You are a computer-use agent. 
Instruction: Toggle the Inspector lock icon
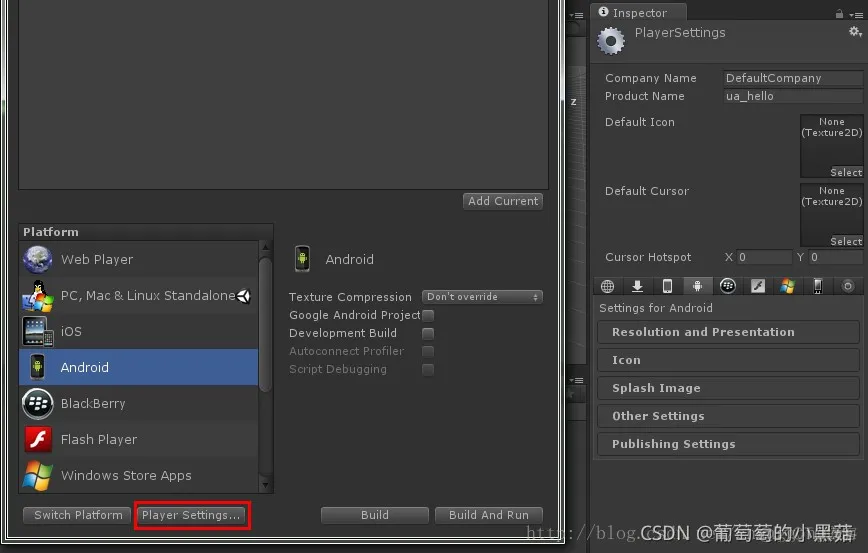pos(839,14)
